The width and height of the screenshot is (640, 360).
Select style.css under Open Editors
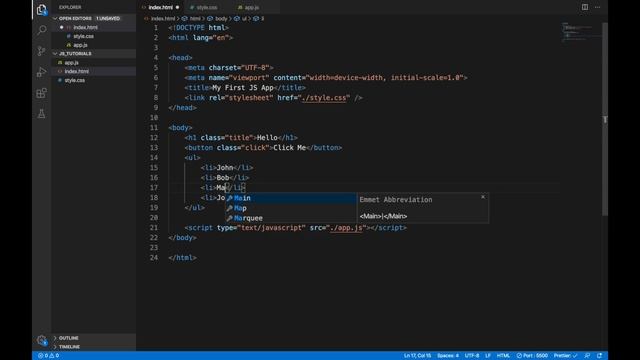pyautogui.click(x=94, y=36)
